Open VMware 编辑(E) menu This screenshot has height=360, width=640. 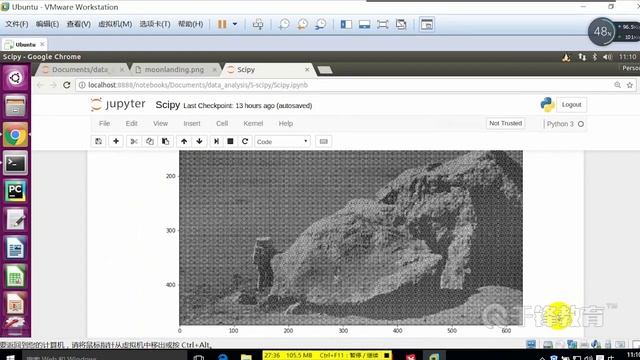tap(47, 24)
